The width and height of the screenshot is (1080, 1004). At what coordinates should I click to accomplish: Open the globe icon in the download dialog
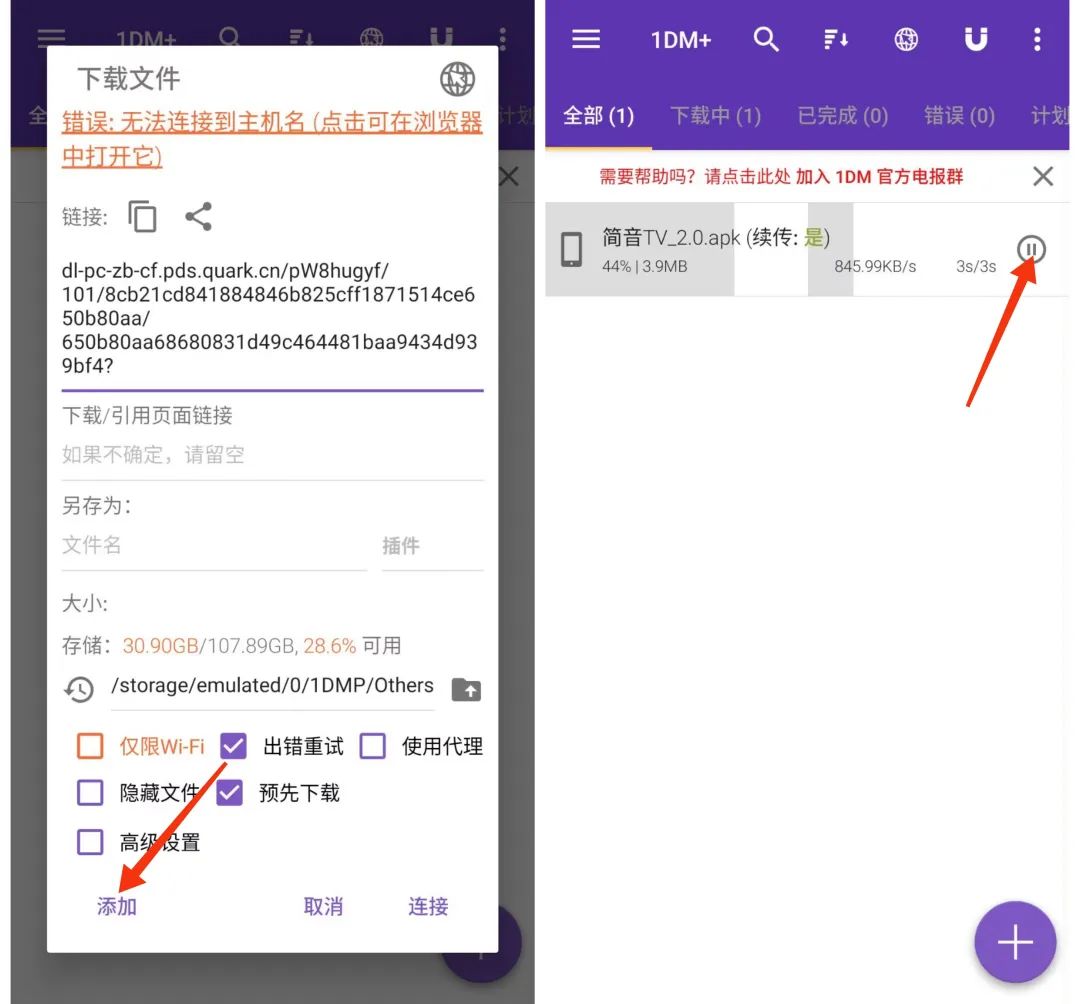458,80
